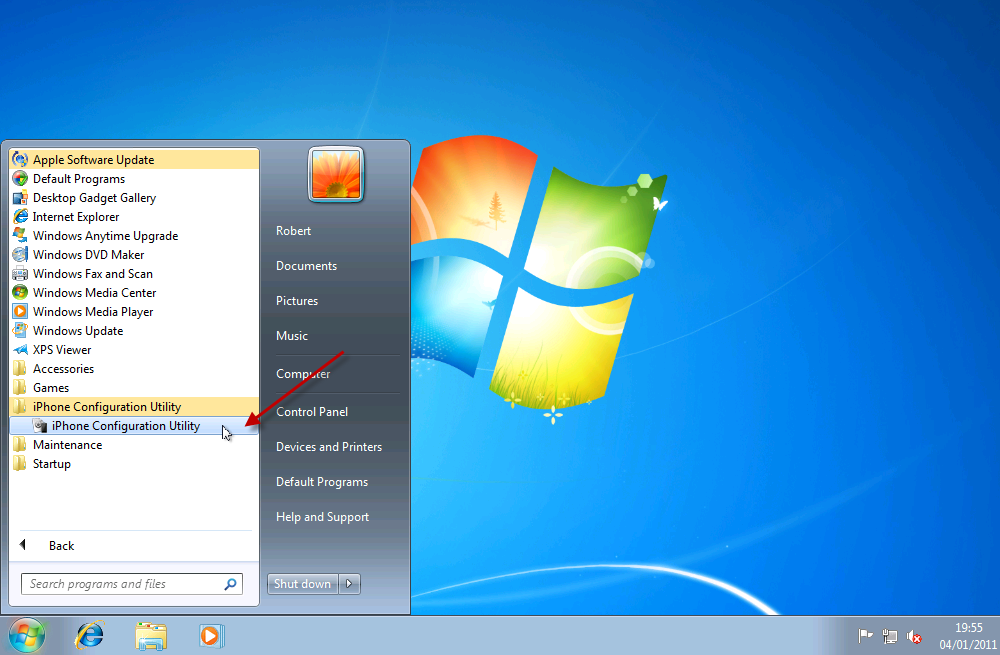Viewport: 1000px width, 655px height.
Task: Start Internet Explorer from the programs list
Action: (x=75, y=217)
